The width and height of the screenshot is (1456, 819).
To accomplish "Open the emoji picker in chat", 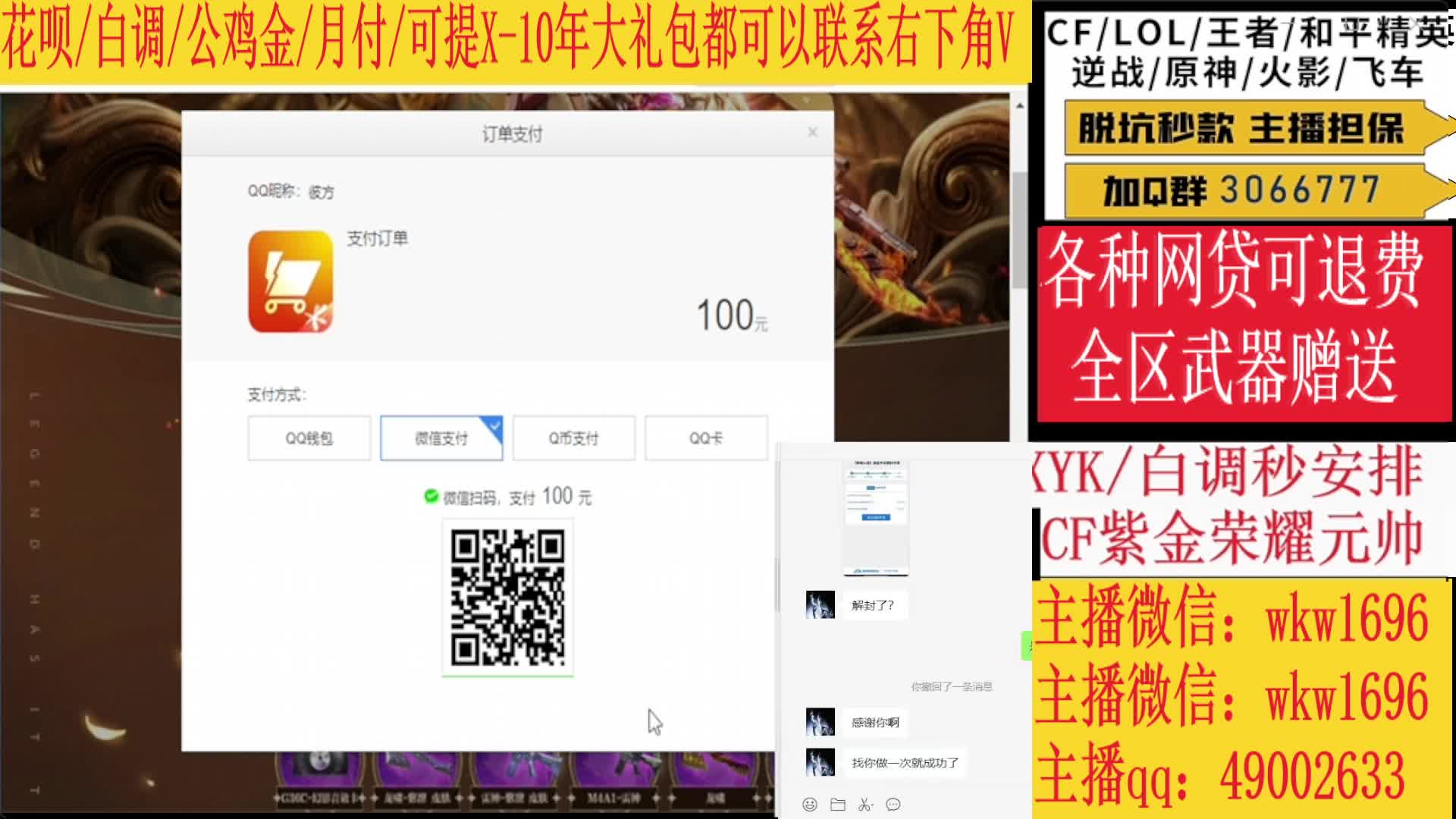I will coord(810,805).
